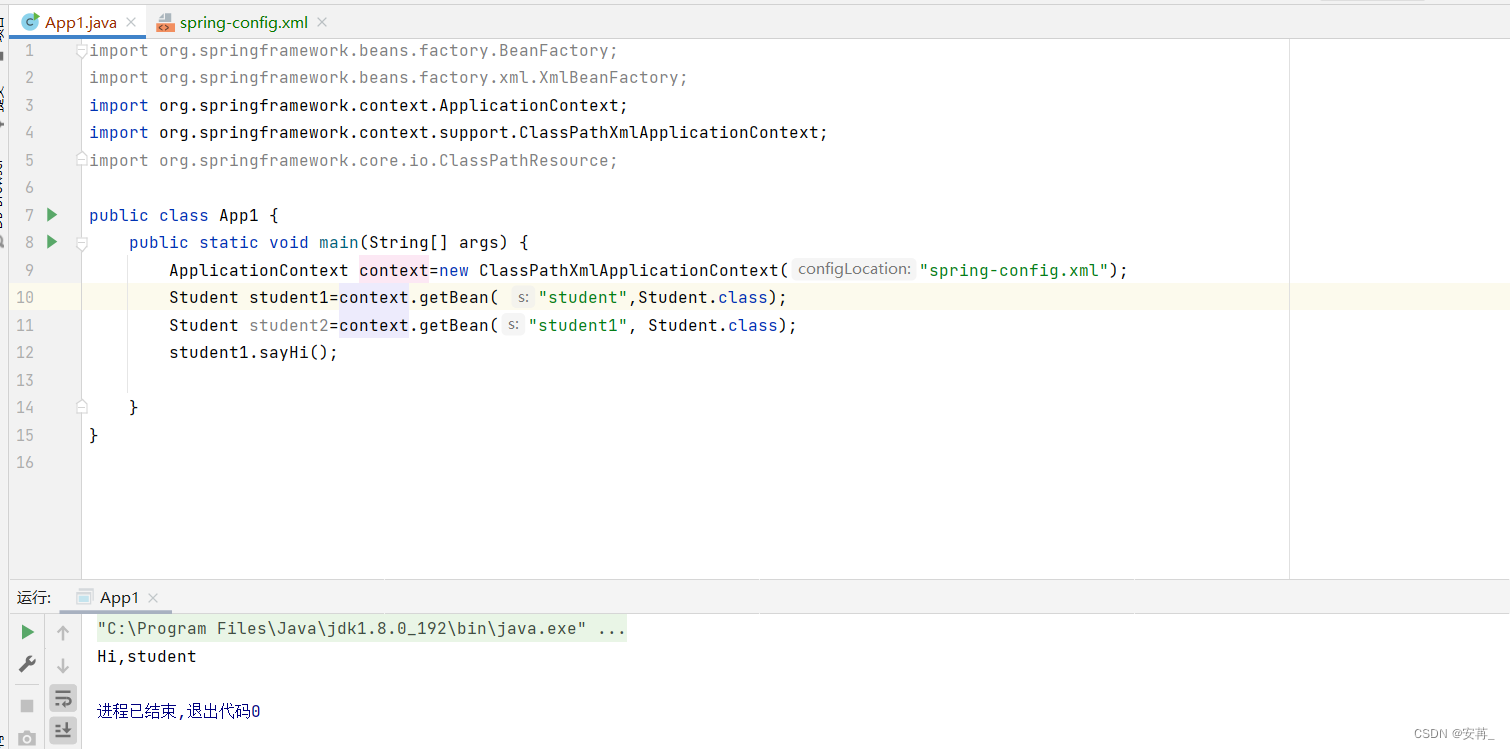This screenshot has height=749, width=1510.
Task: Click the "s:" hint before "student1" on line 11
Action: coord(512,324)
